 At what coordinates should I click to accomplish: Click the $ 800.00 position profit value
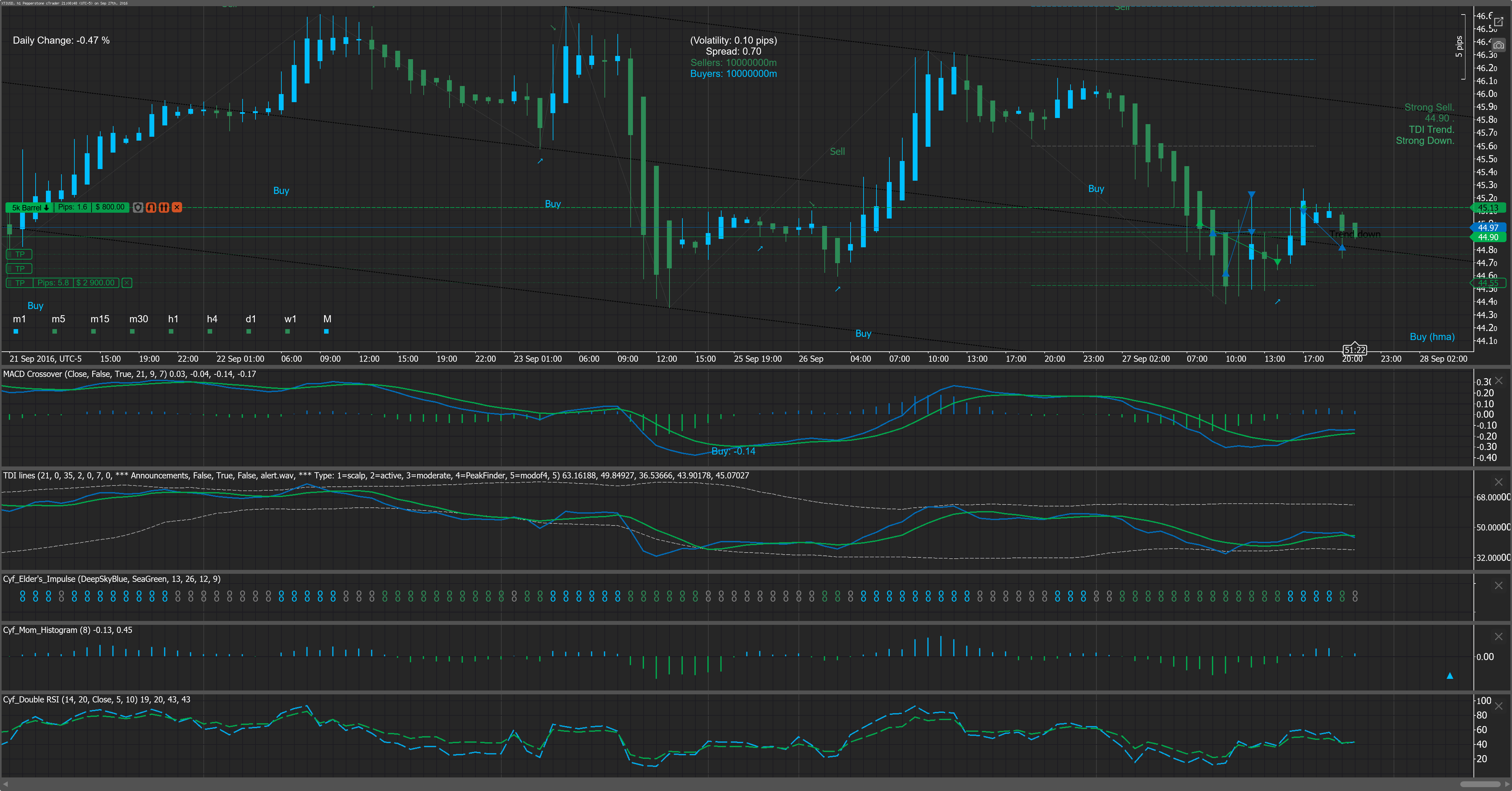tap(110, 207)
